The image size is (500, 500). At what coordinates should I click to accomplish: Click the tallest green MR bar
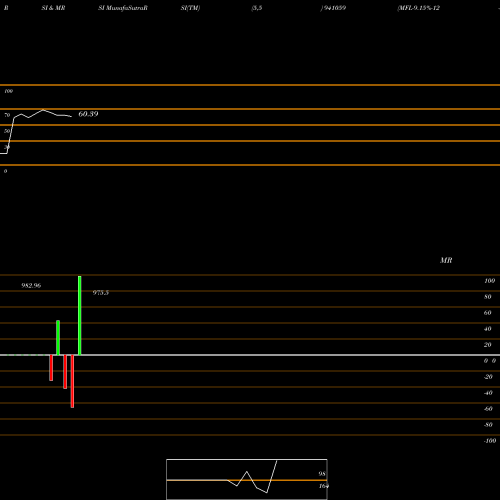[x=80, y=315]
